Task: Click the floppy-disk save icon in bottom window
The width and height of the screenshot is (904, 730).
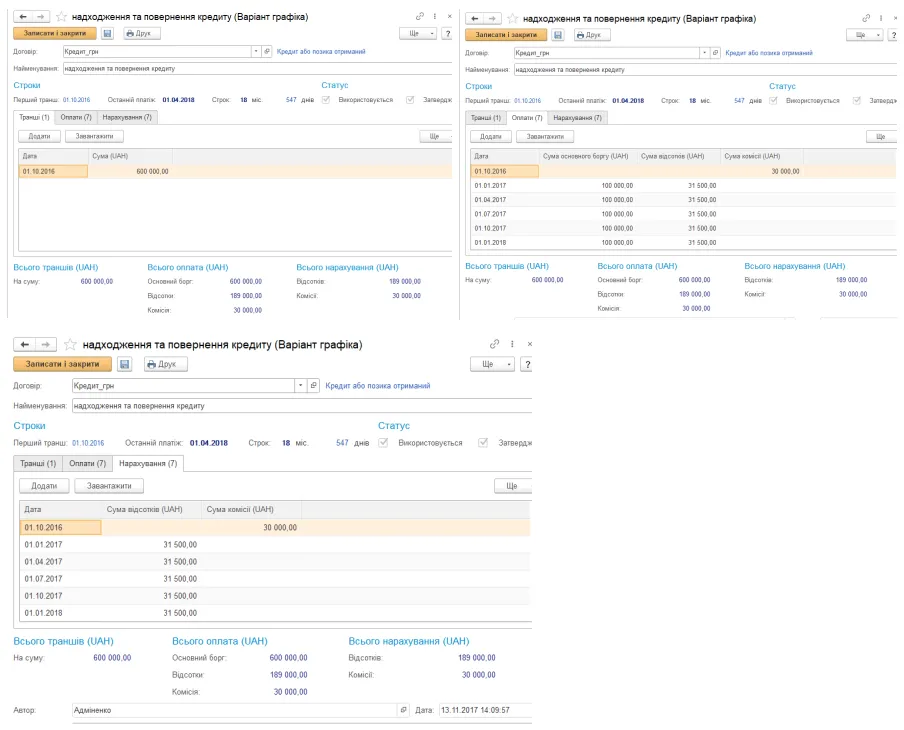Action: pyautogui.click(x=125, y=364)
